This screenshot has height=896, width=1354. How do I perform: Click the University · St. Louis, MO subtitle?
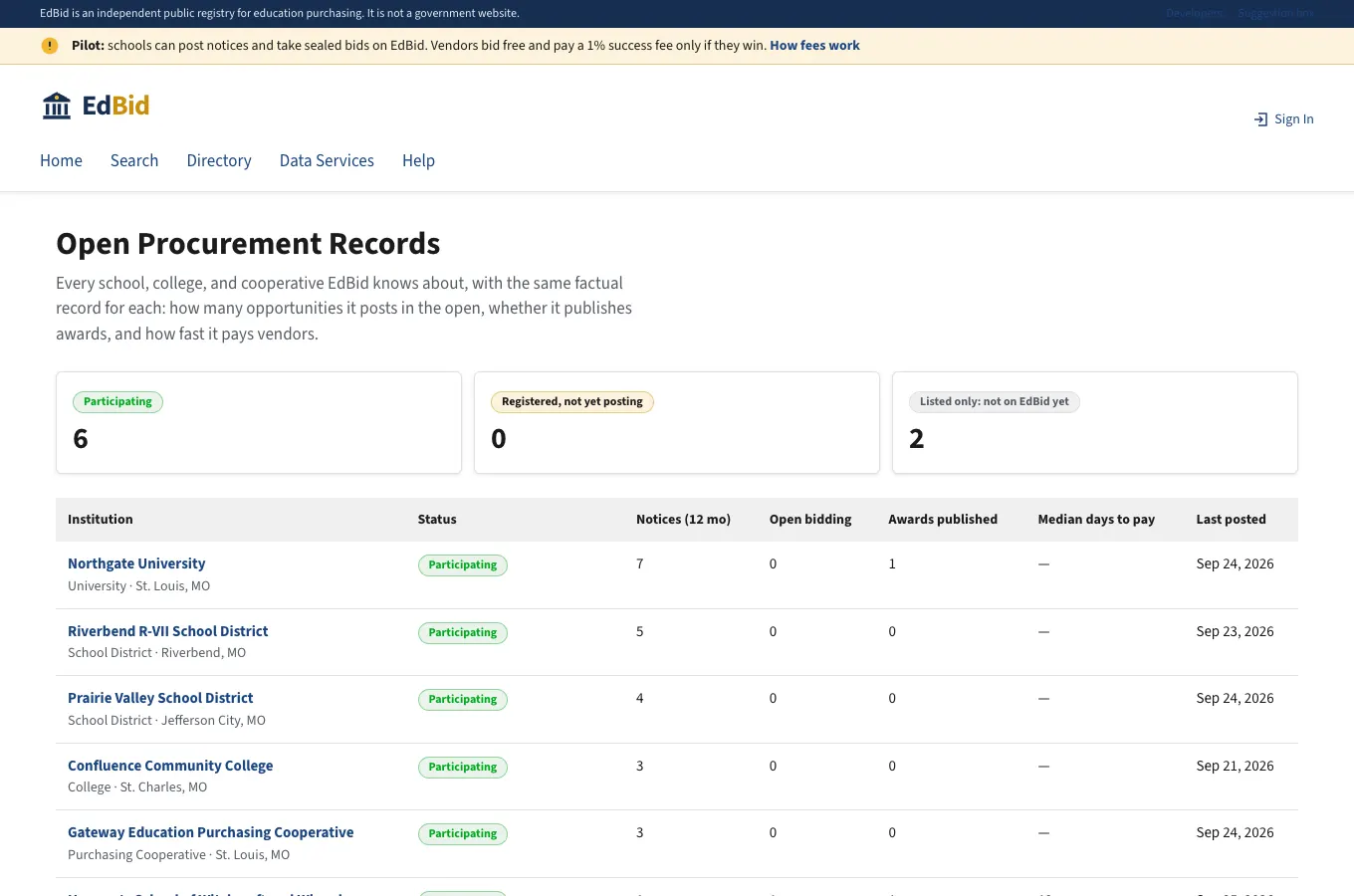pos(139,586)
